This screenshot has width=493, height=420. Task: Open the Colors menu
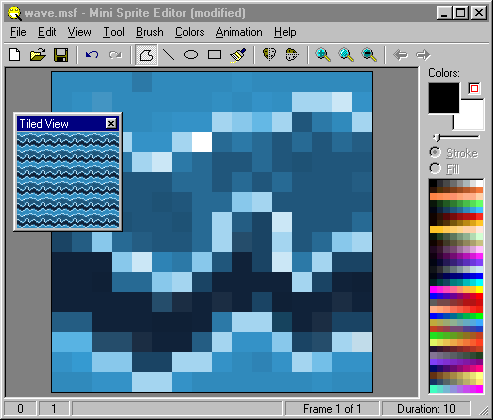[x=190, y=32]
